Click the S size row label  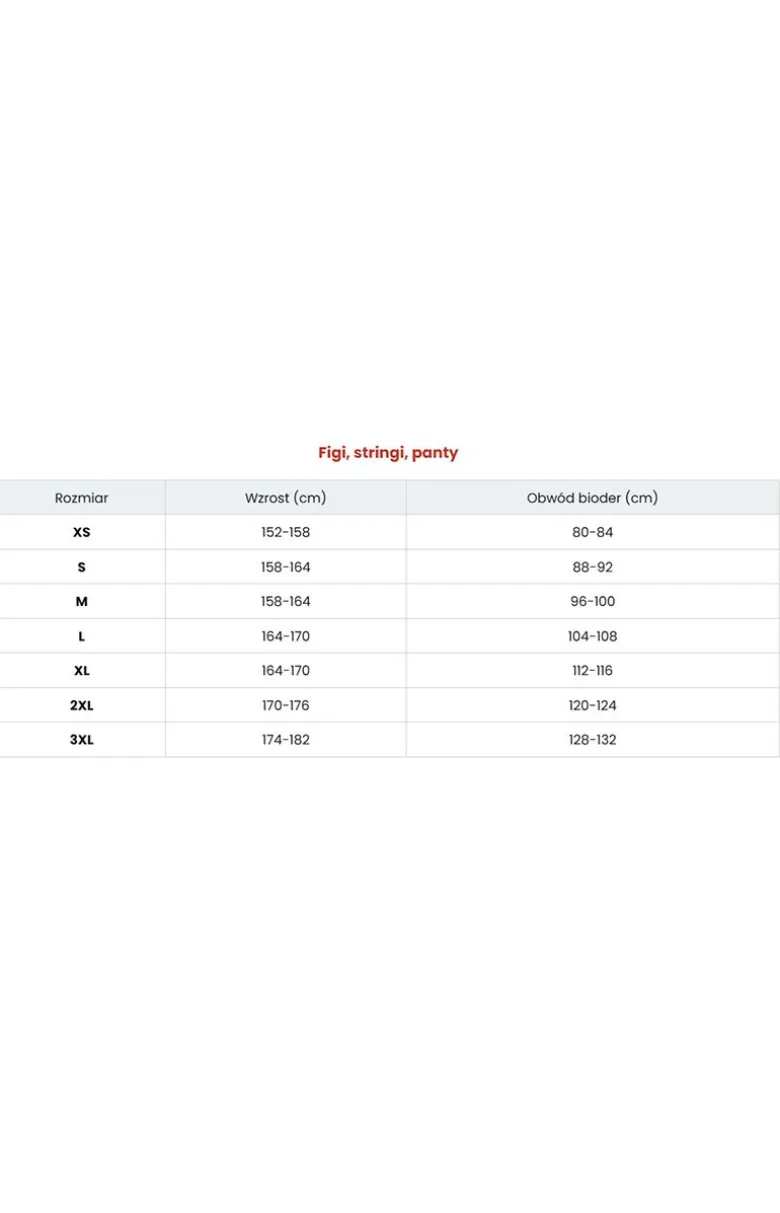[82, 567]
